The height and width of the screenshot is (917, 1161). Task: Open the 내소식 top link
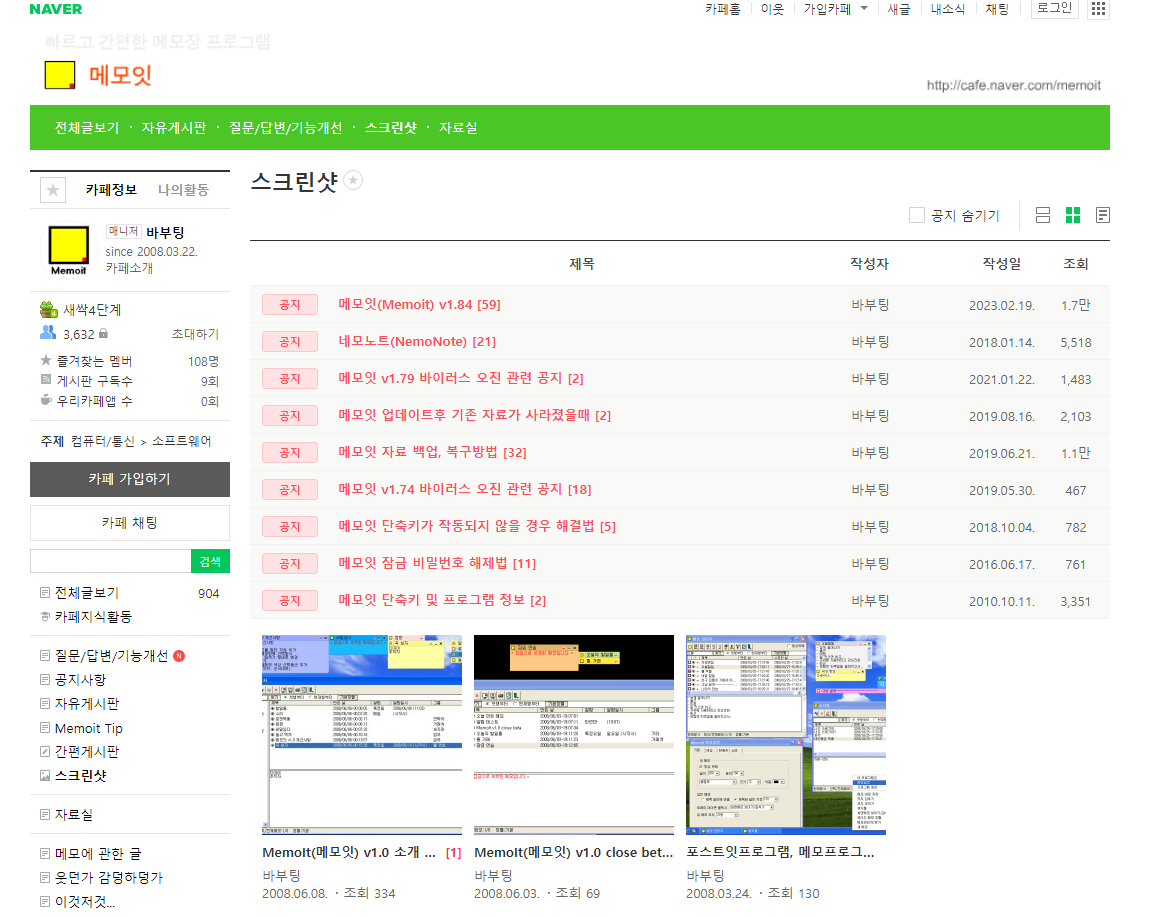click(x=948, y=9)
